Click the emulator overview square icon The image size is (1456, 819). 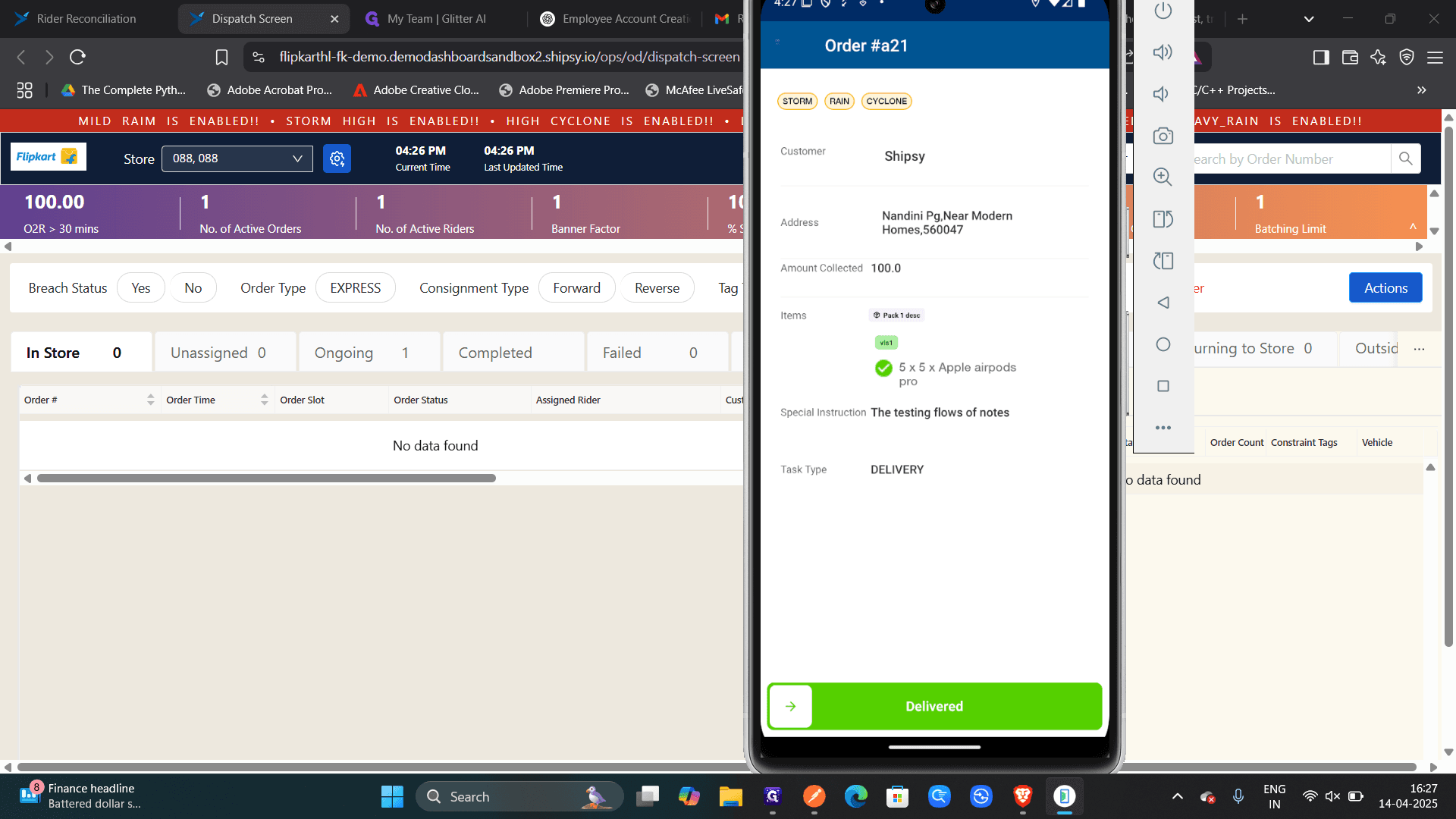1163,386
